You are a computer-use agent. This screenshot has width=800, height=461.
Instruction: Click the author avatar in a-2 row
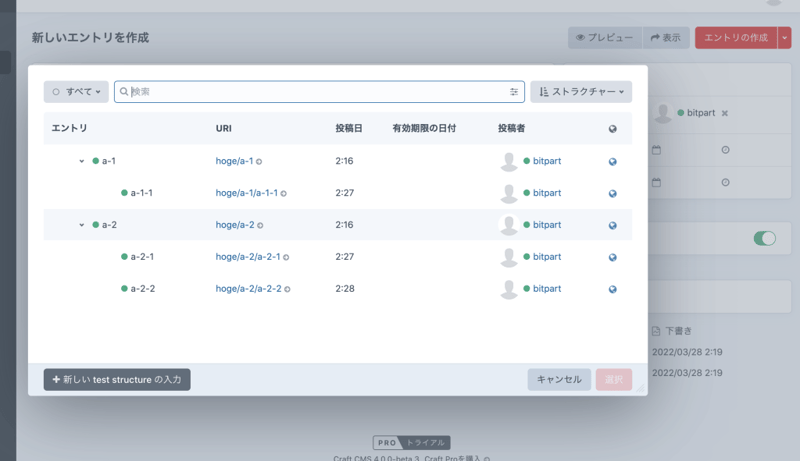509,225
